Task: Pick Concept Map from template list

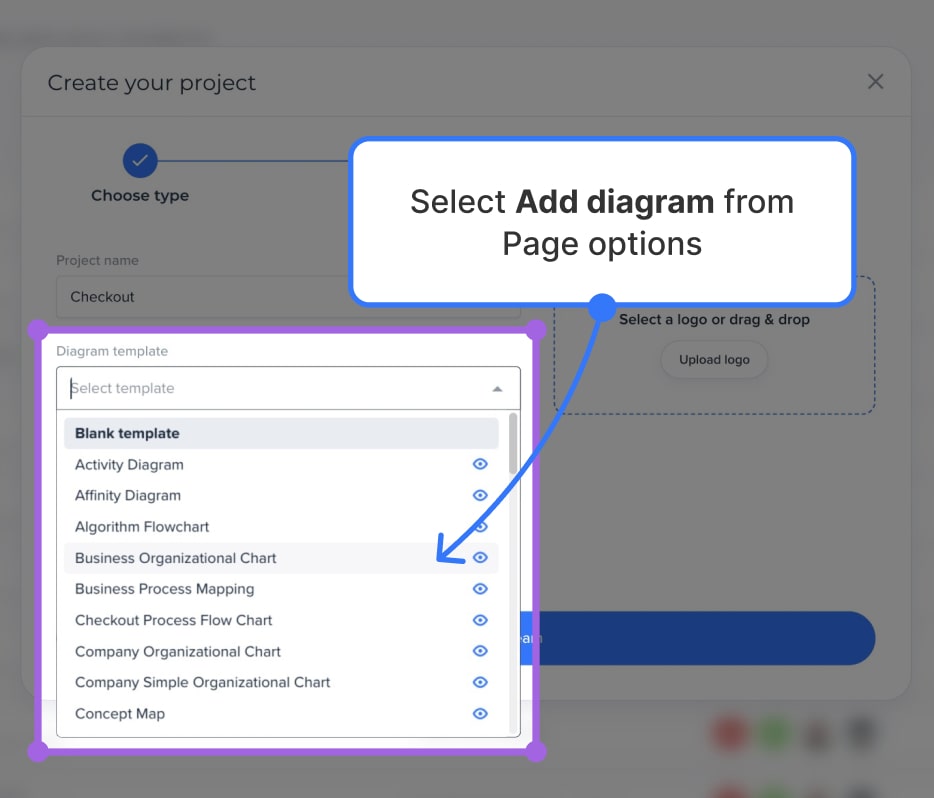Action: [120, 714]
